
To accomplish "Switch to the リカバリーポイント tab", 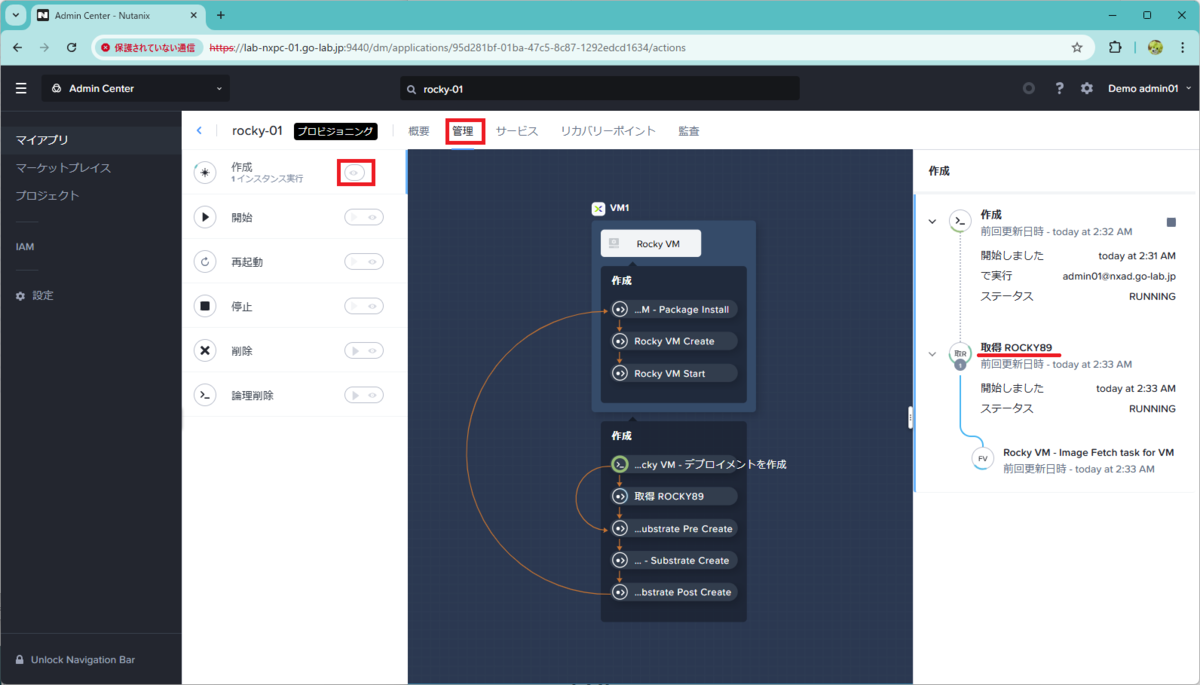I will pyautogui.click(x=608, y=131).
